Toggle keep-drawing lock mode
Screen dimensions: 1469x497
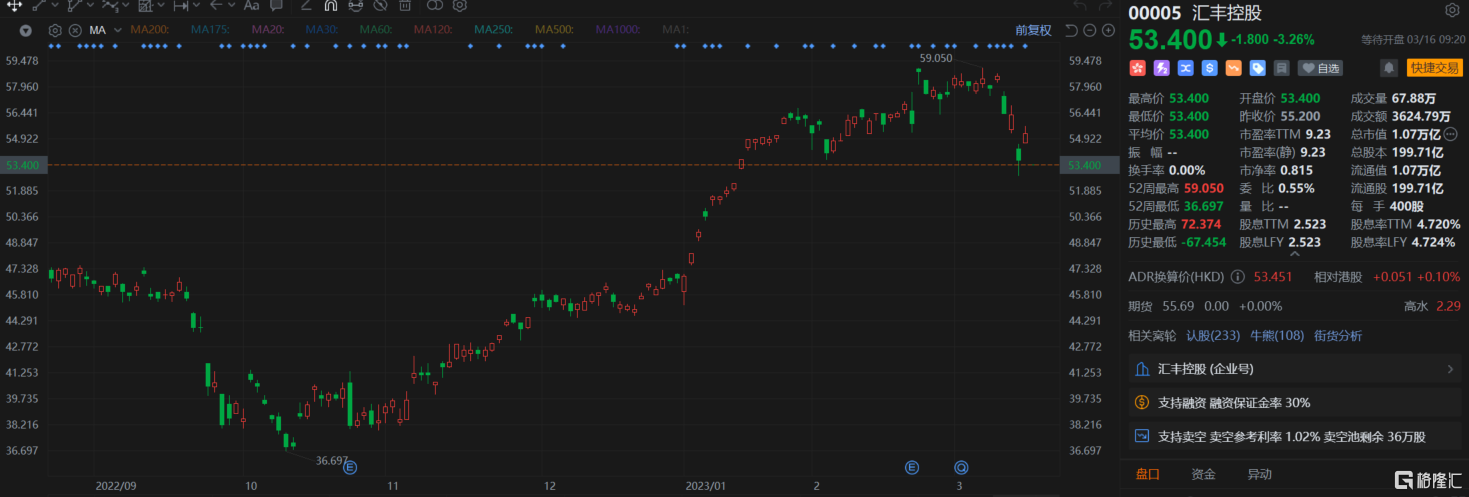pyautogui.click(x=355, y=6)
